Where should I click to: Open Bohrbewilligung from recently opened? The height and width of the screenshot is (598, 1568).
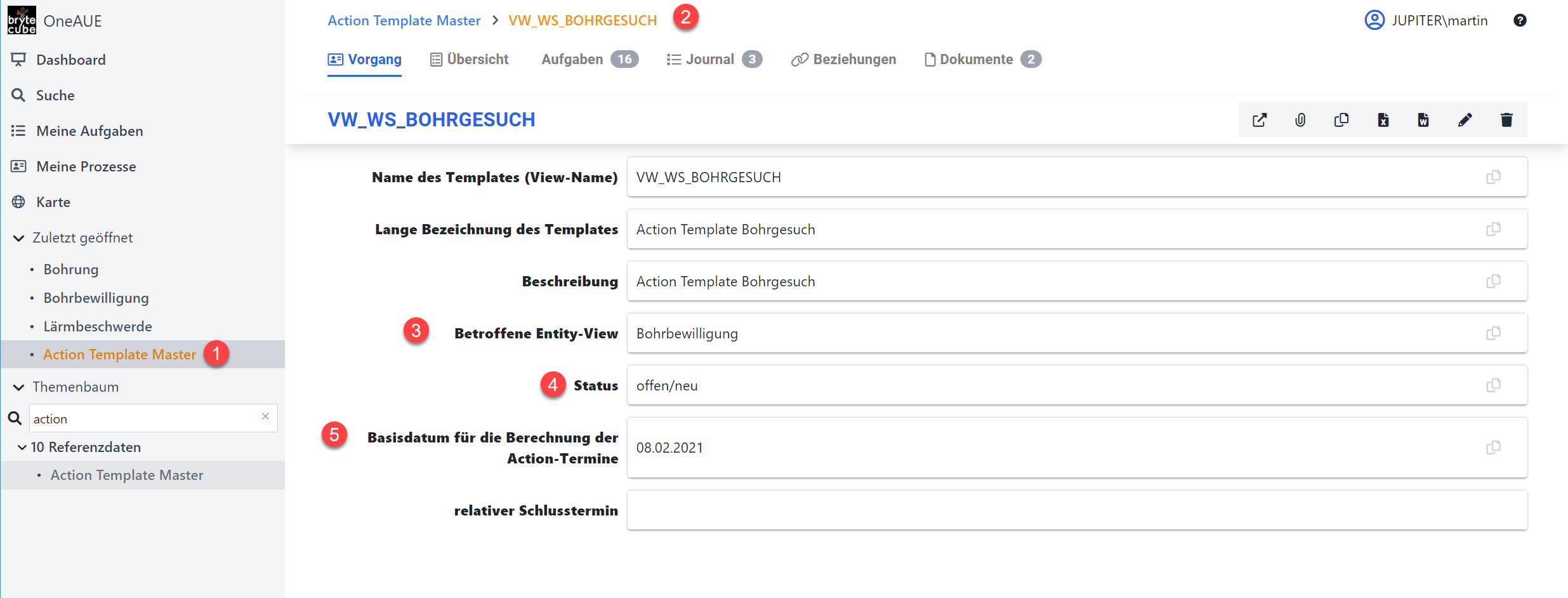pyautogui.click(x=96, y=298)
